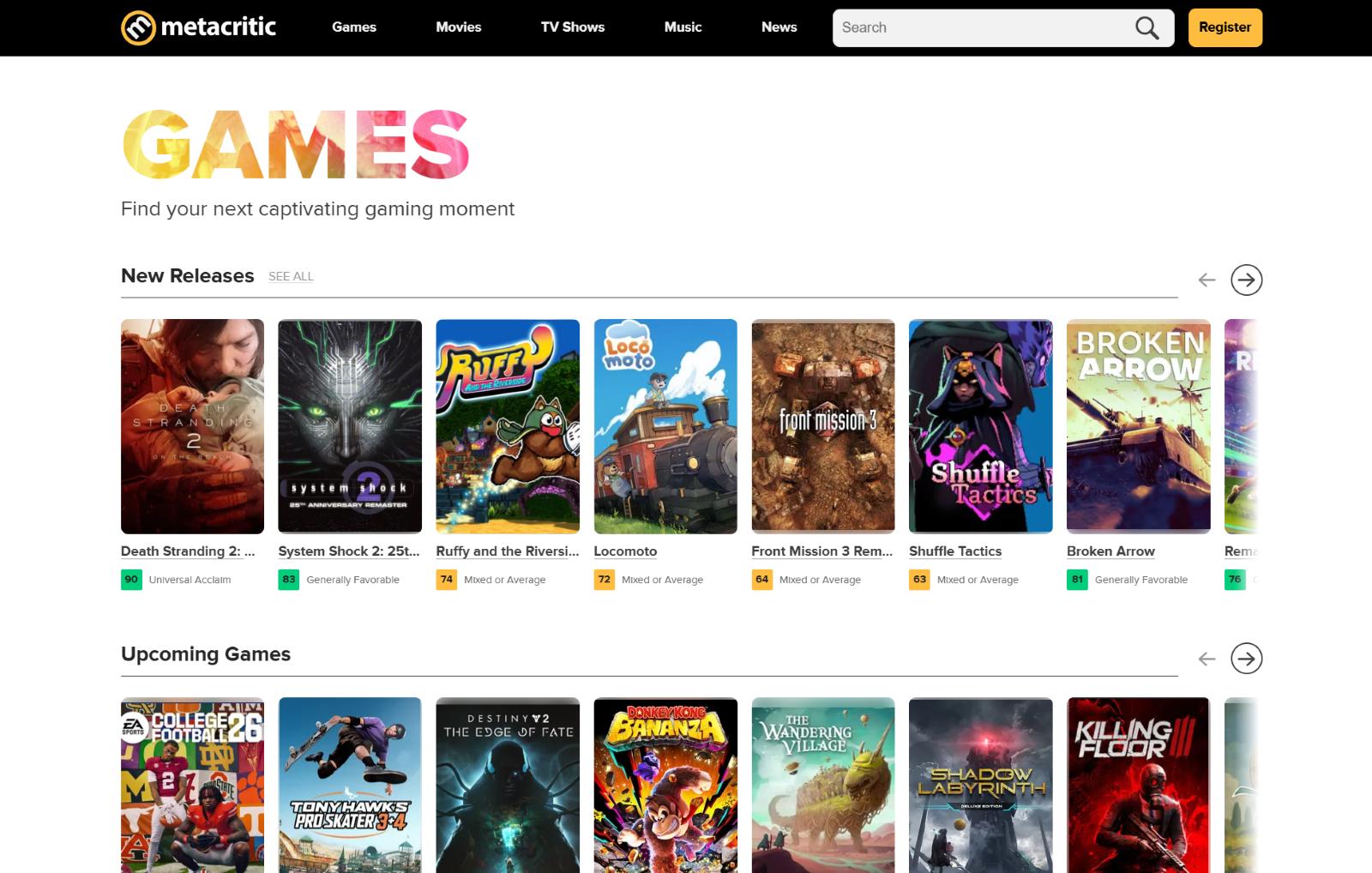
Task: Click the College Football 26 cover
Action: [192, 786]
